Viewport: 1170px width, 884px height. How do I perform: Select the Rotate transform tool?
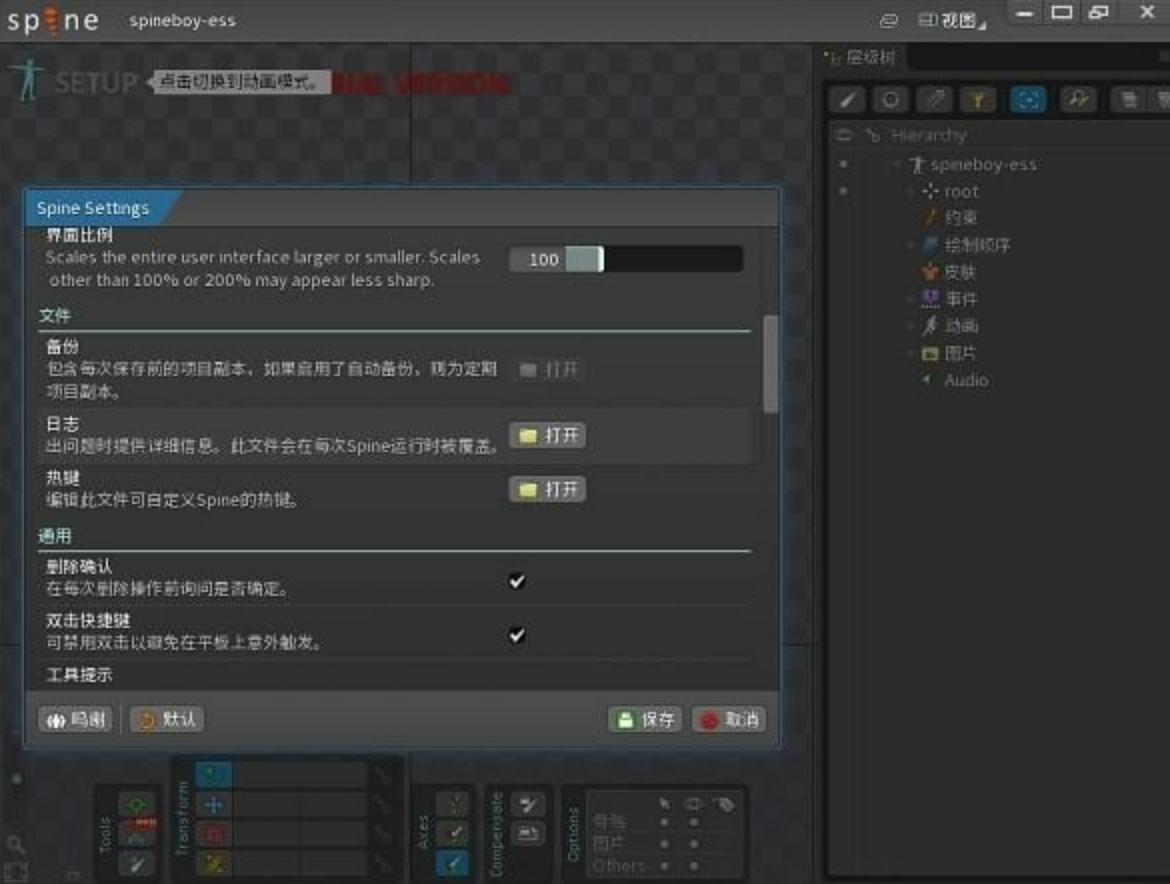pyautogui.click(x=213, y=775)
